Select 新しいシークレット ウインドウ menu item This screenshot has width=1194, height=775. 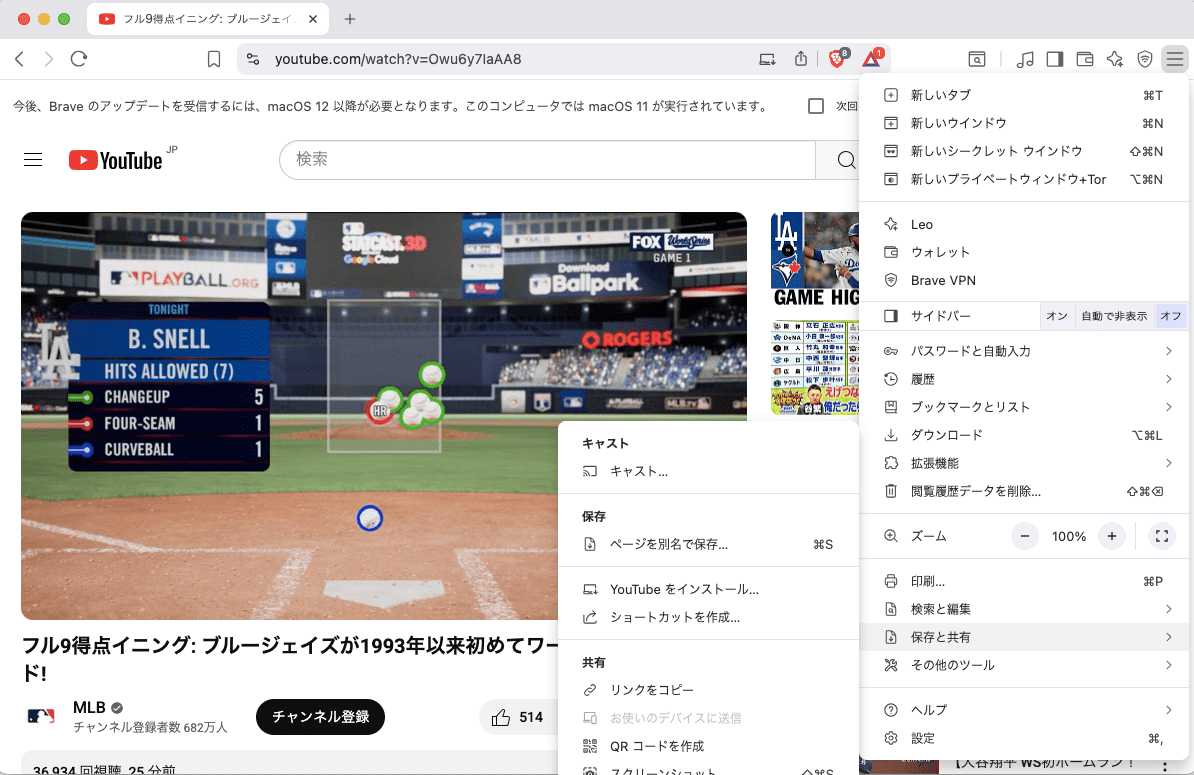1026,151
